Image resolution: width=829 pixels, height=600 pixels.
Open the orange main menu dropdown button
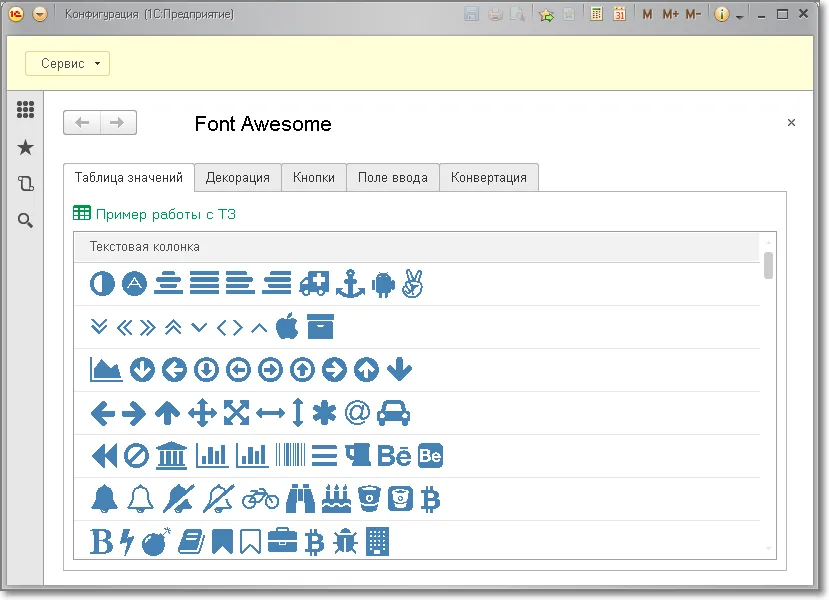pos(40,14)
